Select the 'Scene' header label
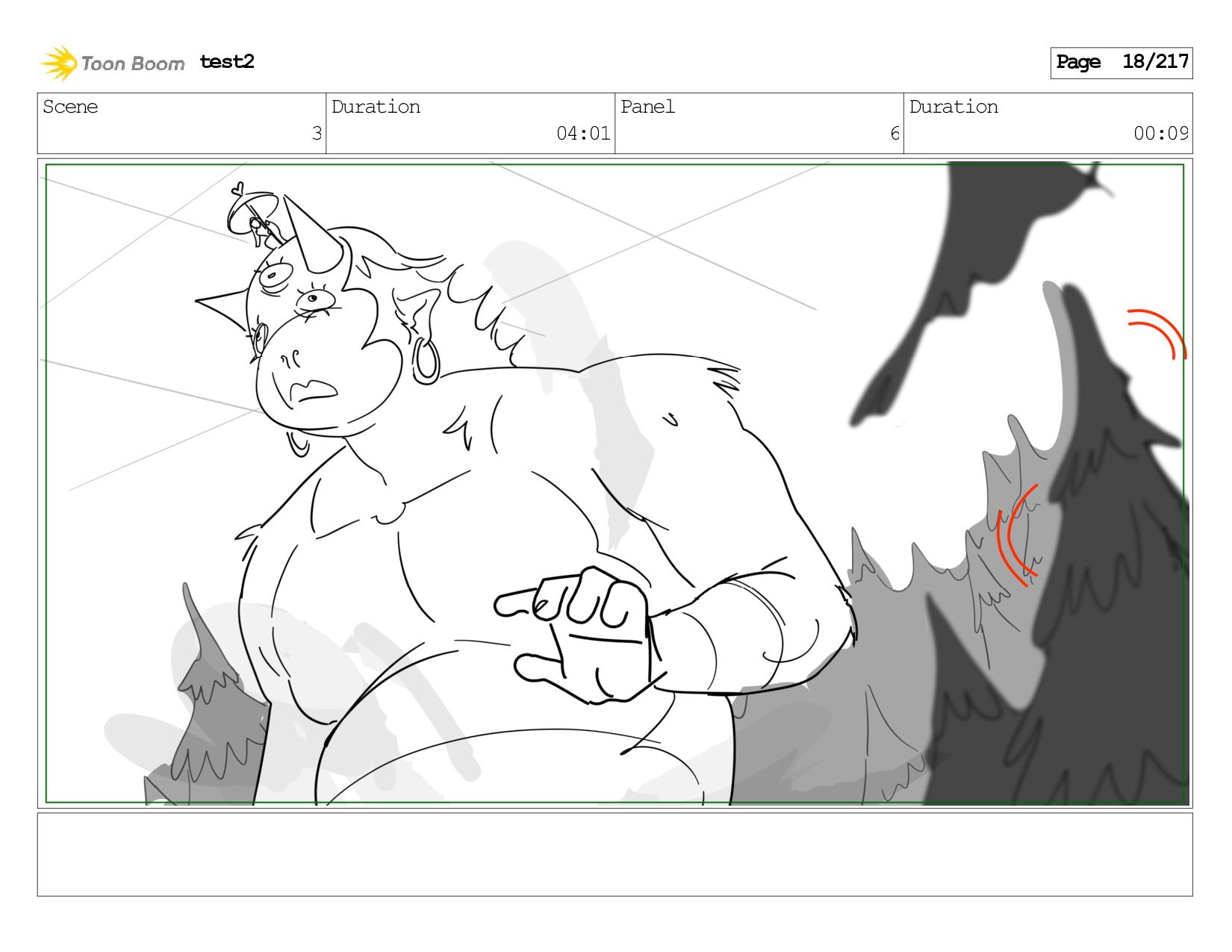 (70, 107)
